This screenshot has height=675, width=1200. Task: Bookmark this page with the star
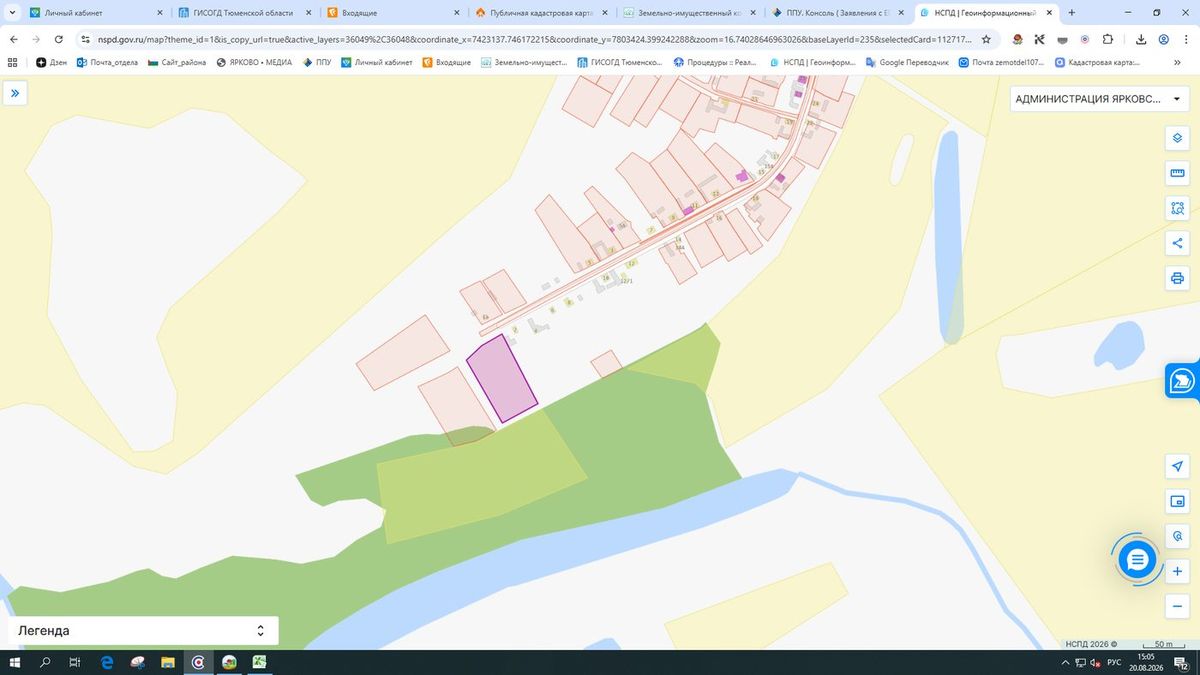click(986, 39)
